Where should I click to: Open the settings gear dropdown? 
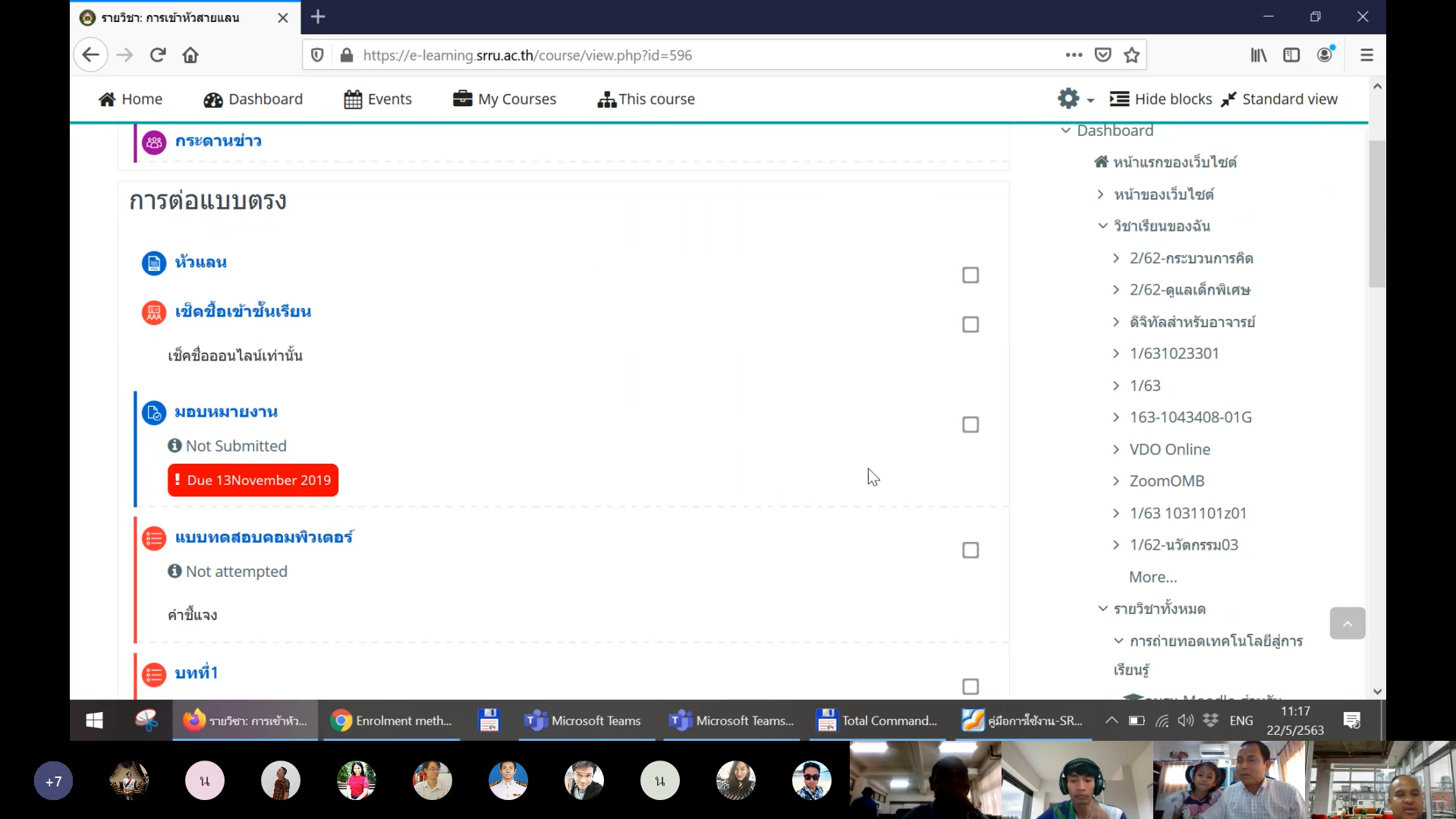[1075, 99]
